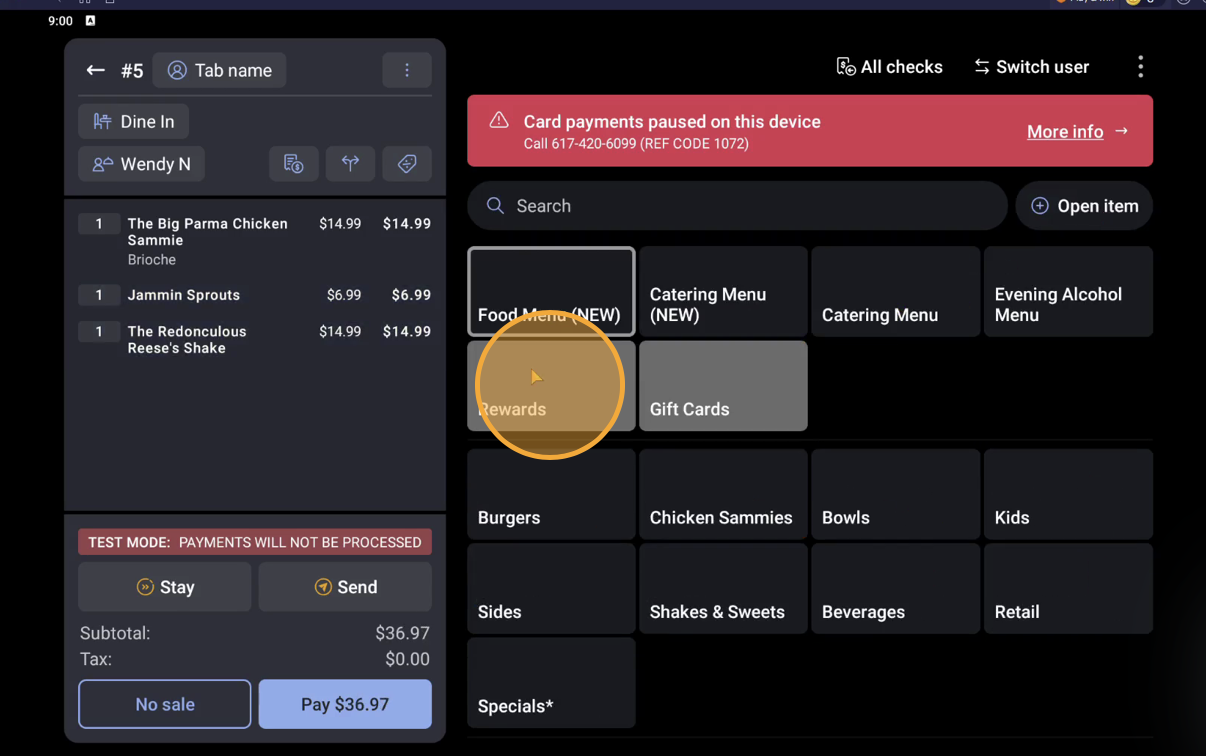The image size is (1206, 756).
Task: Click the Tax $0.00 amount
Action: tap(407, 659)
